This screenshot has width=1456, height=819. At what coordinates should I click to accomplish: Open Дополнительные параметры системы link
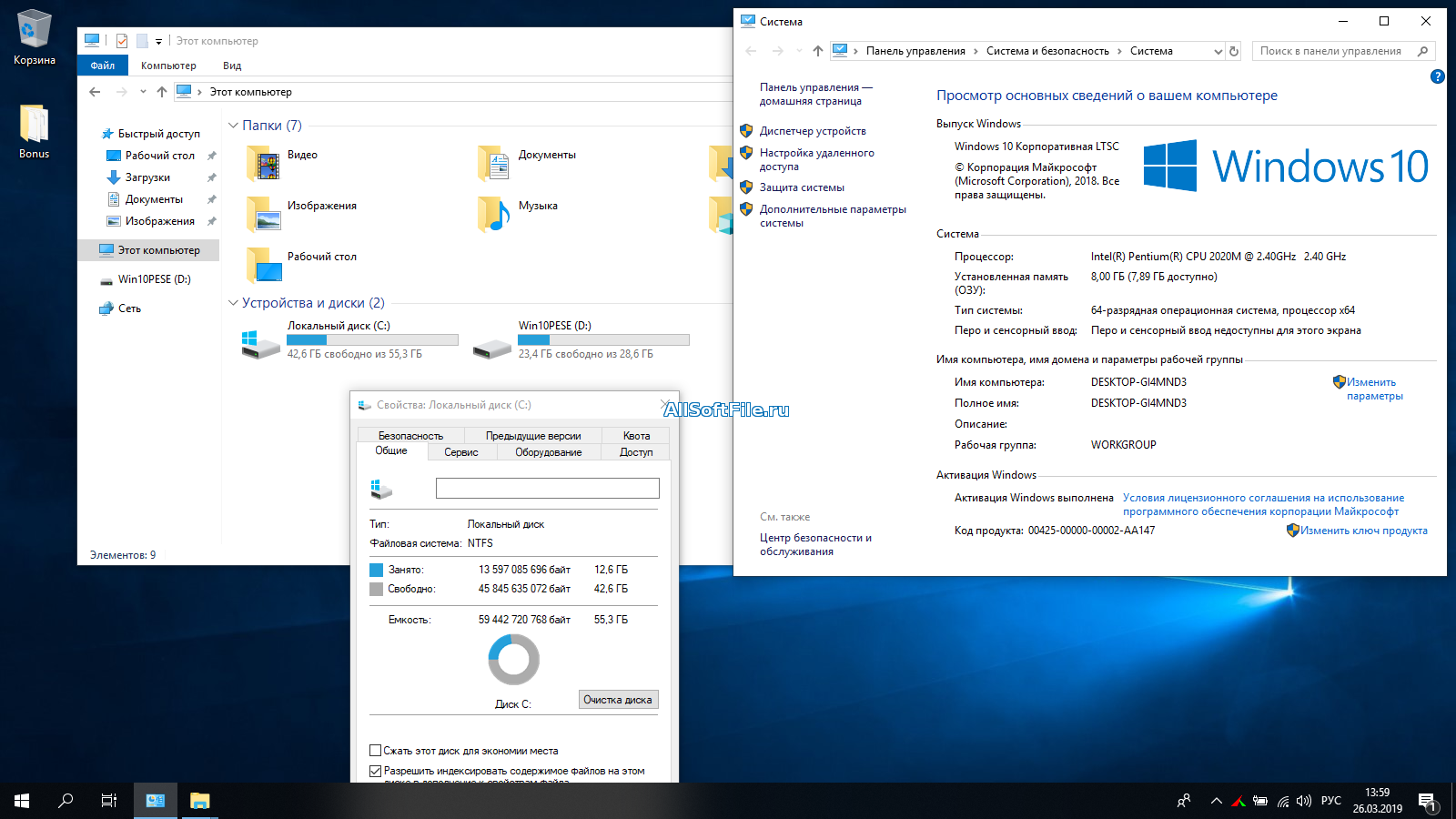[x=833, y=216]
